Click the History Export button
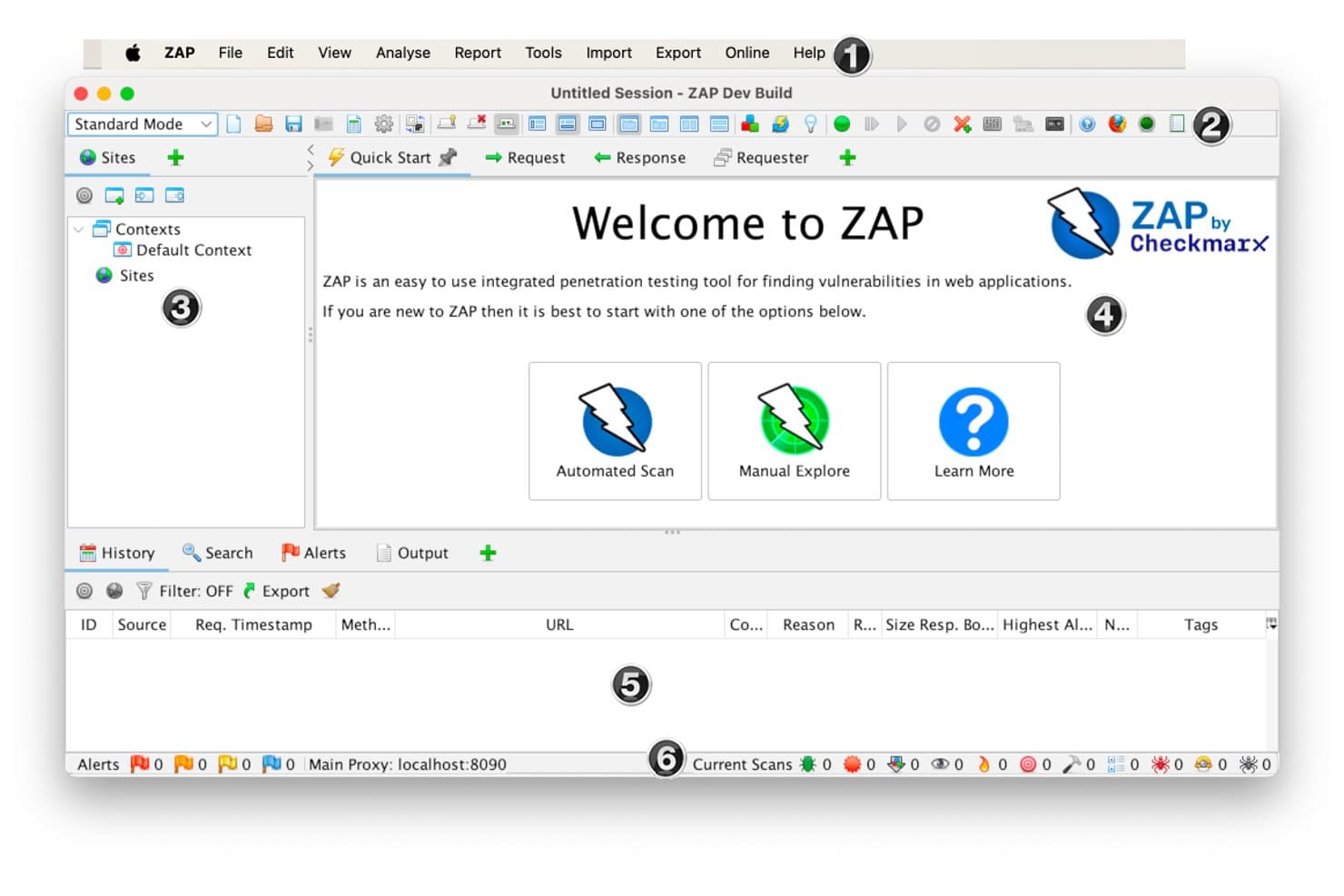The width and height of the screenshot is (1344, 896). pyautogui.click(x=277, y=591)
